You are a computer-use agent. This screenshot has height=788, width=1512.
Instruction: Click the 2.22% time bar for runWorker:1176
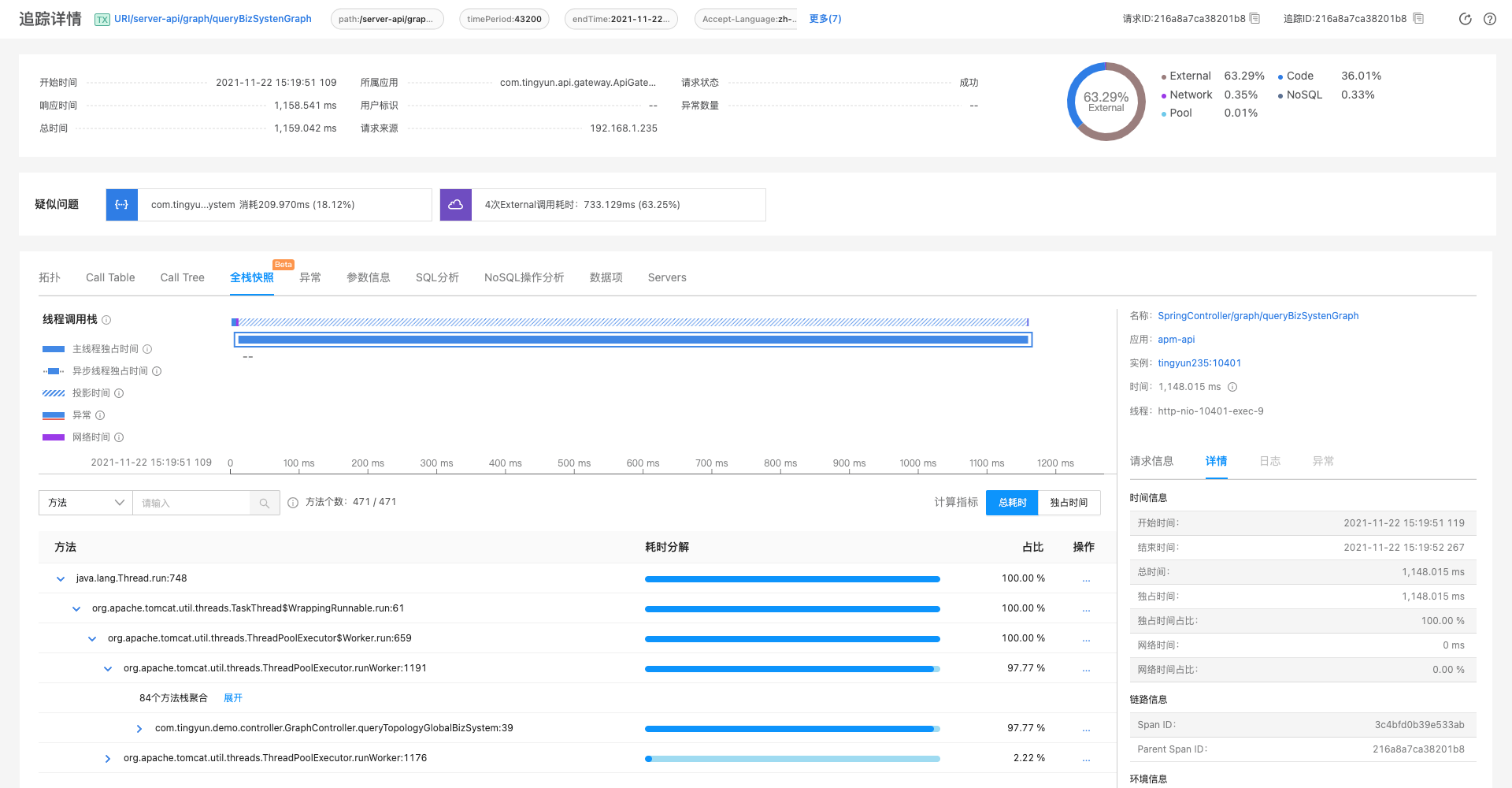click(x=792, y=759)
